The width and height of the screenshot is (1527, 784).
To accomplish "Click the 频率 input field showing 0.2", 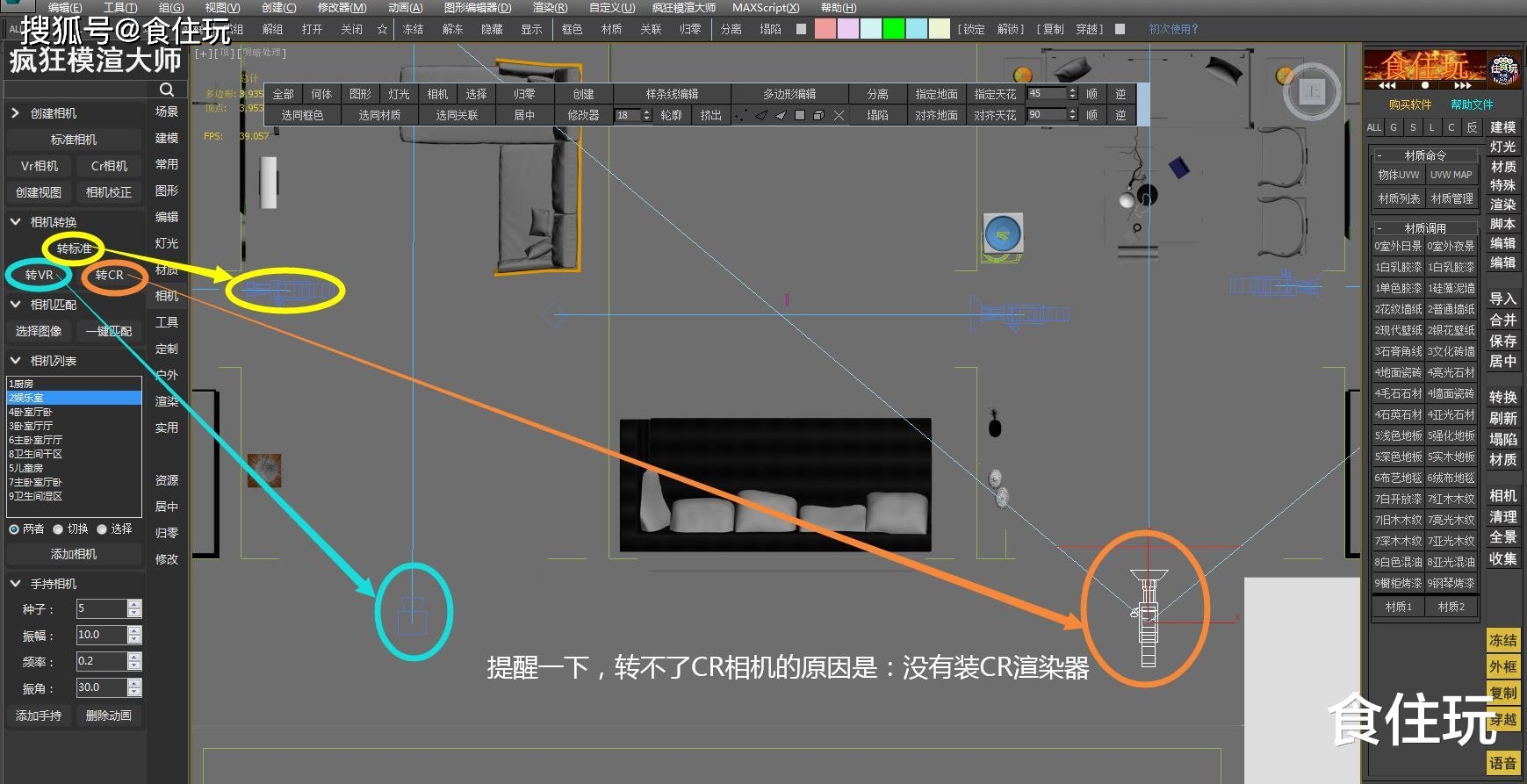I will click(101, 661).
